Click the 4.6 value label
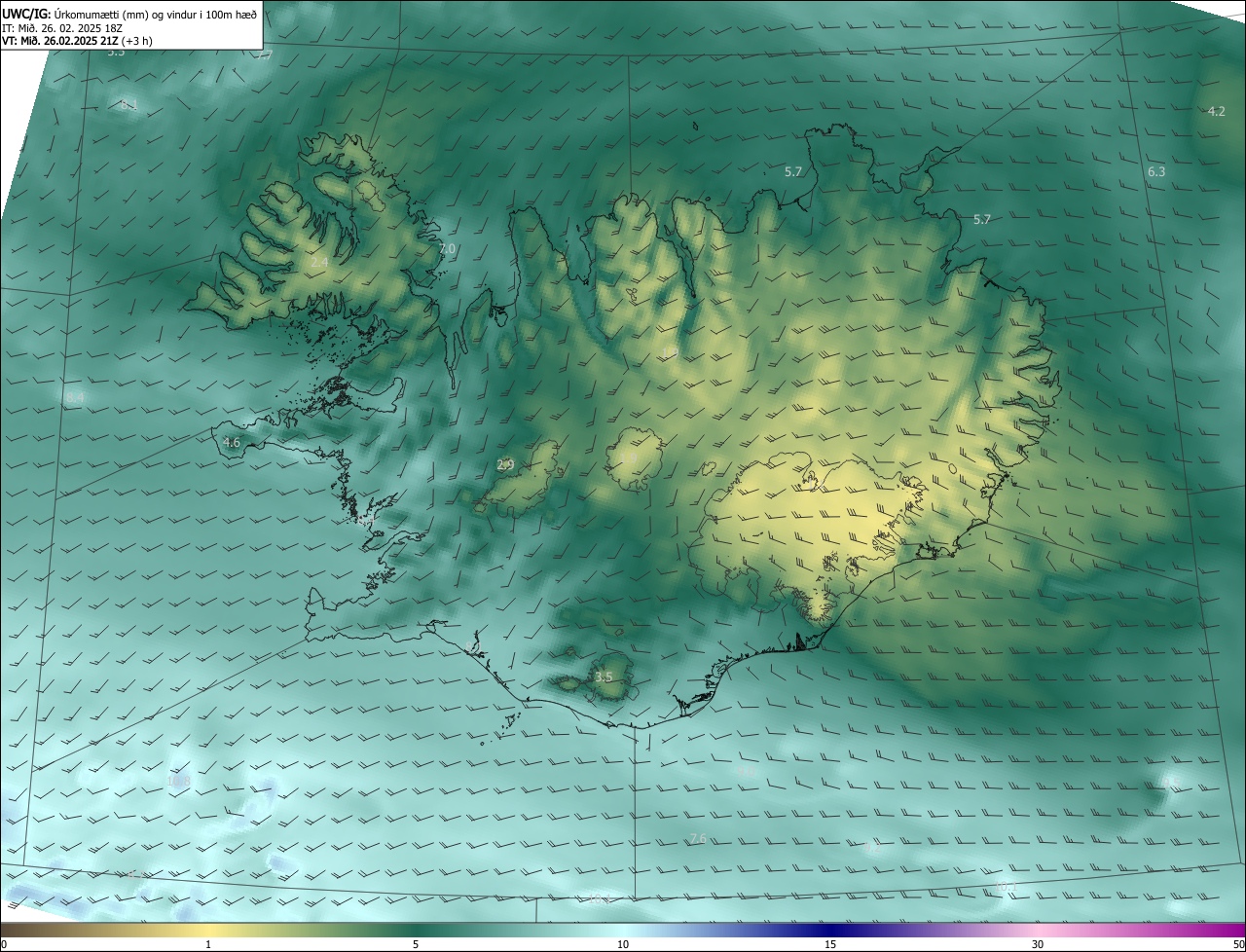 [x=232, y=442]
